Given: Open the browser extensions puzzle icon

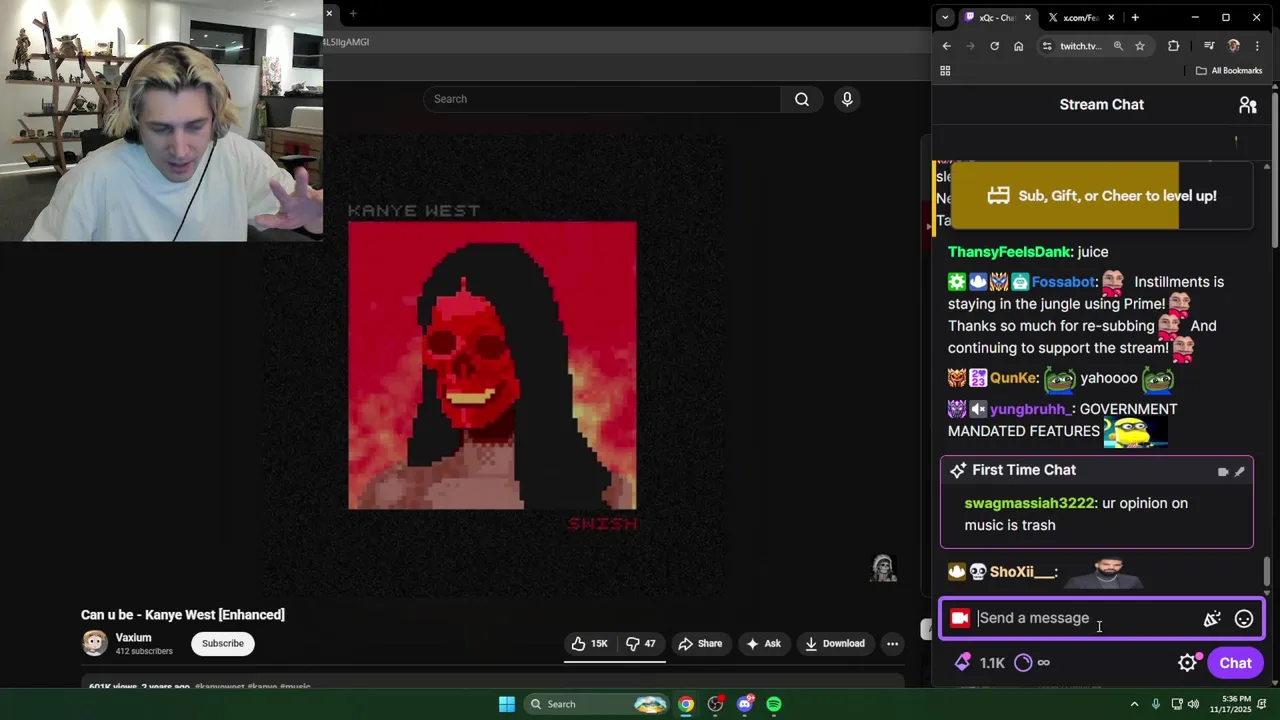Looking at the screenshot, I should point(1173,46).
